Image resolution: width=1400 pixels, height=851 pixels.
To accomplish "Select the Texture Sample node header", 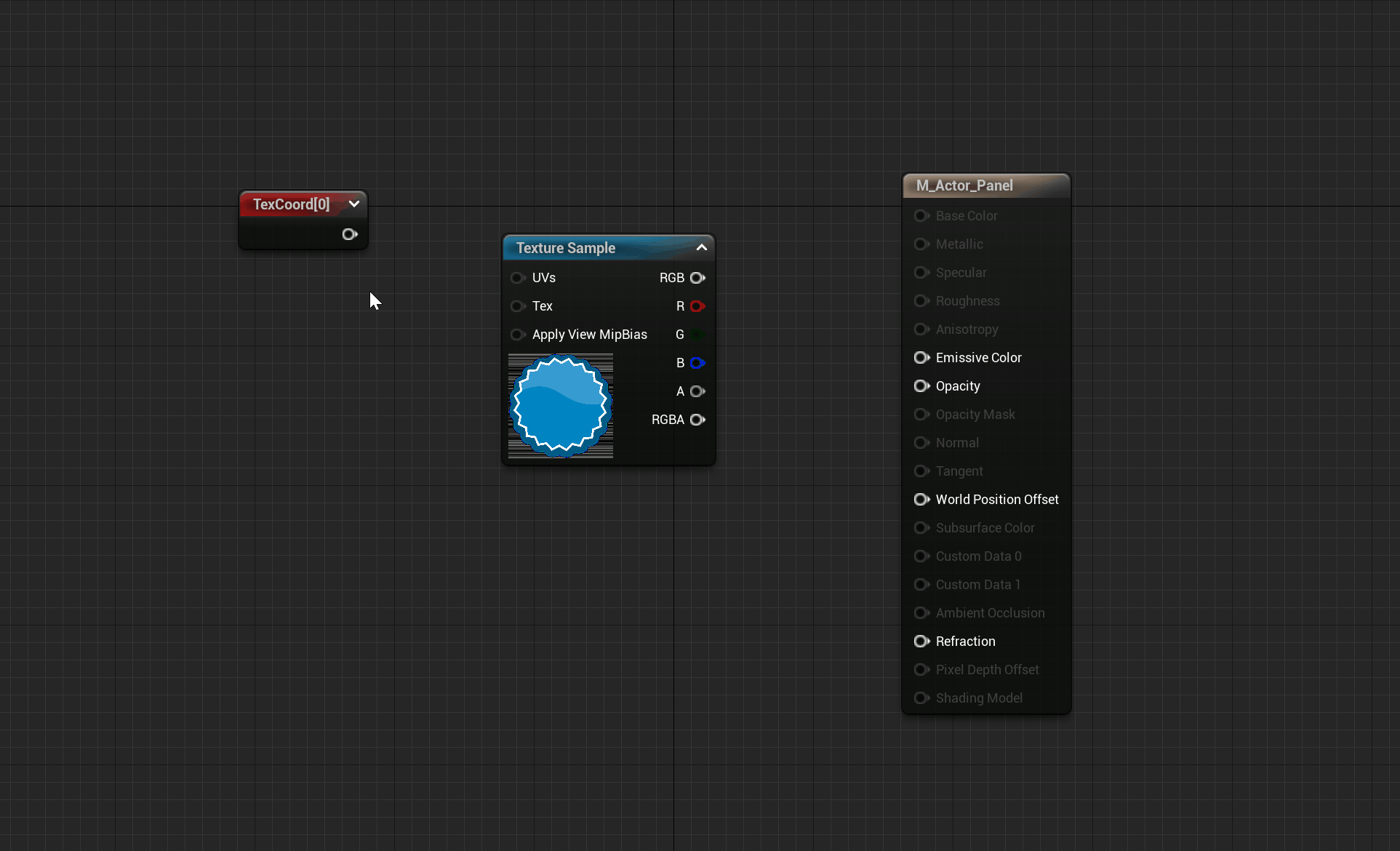I will click(x=566, y=248).
